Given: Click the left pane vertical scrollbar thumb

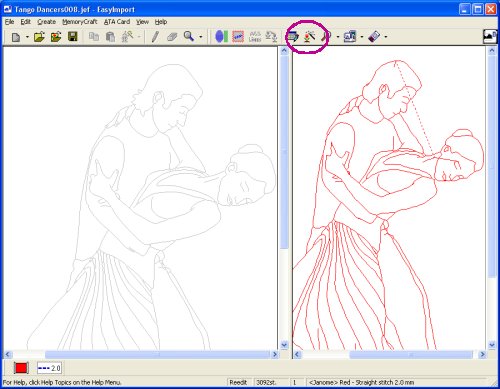Looking at the screenshot, I should pos(284,152).
